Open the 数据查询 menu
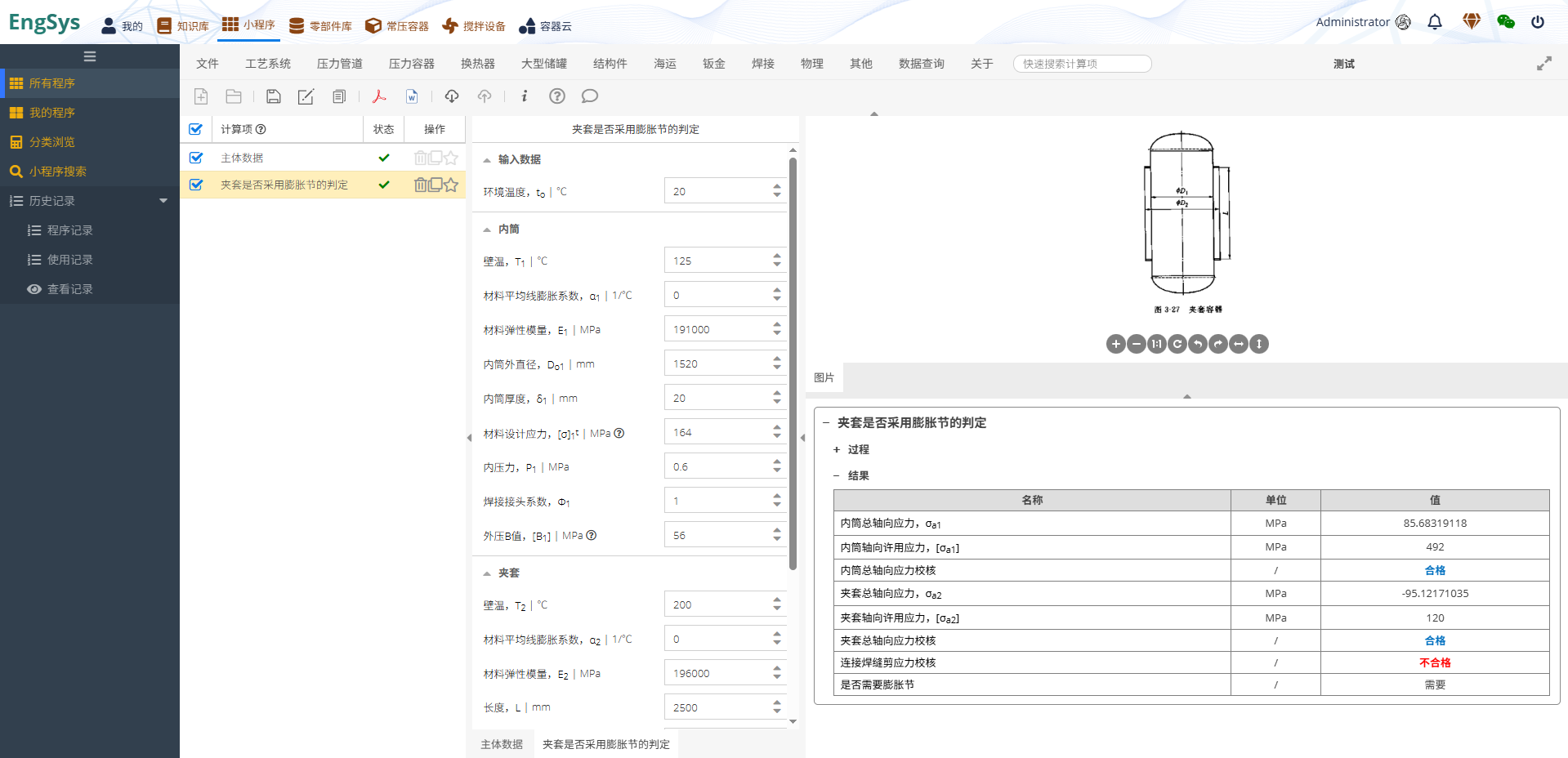This screenshot has height=758, width=1568. coord(919,63)
